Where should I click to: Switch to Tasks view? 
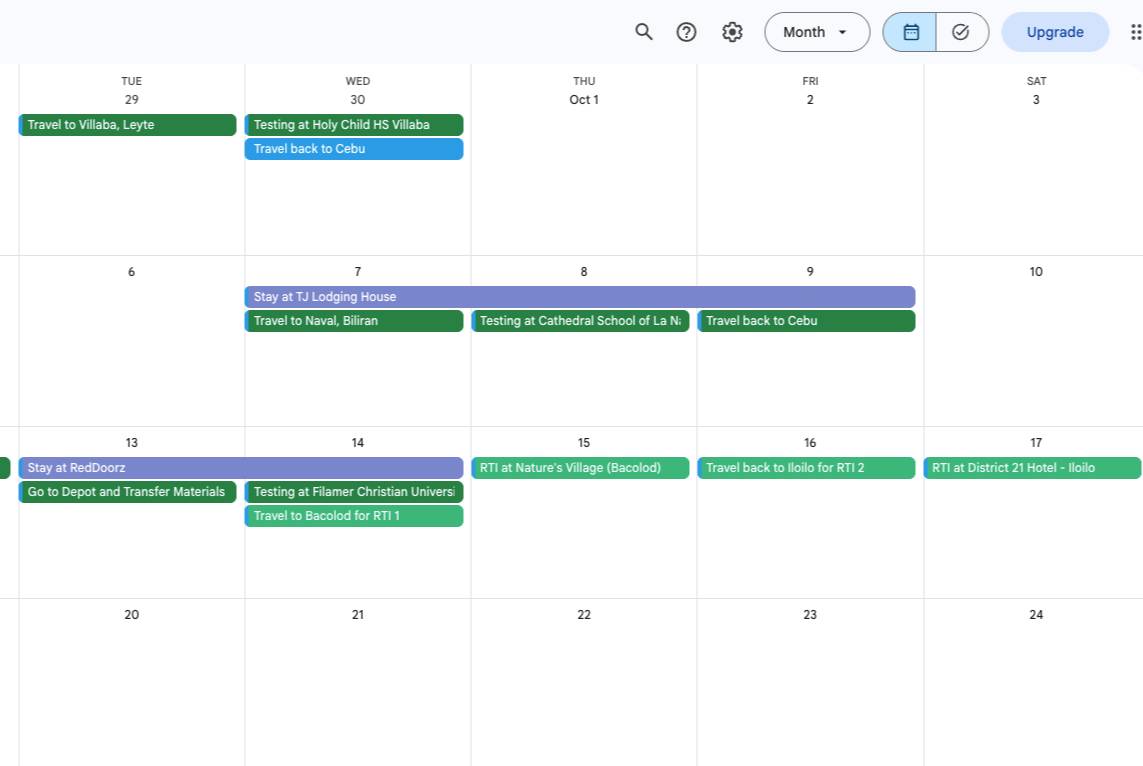962,32
